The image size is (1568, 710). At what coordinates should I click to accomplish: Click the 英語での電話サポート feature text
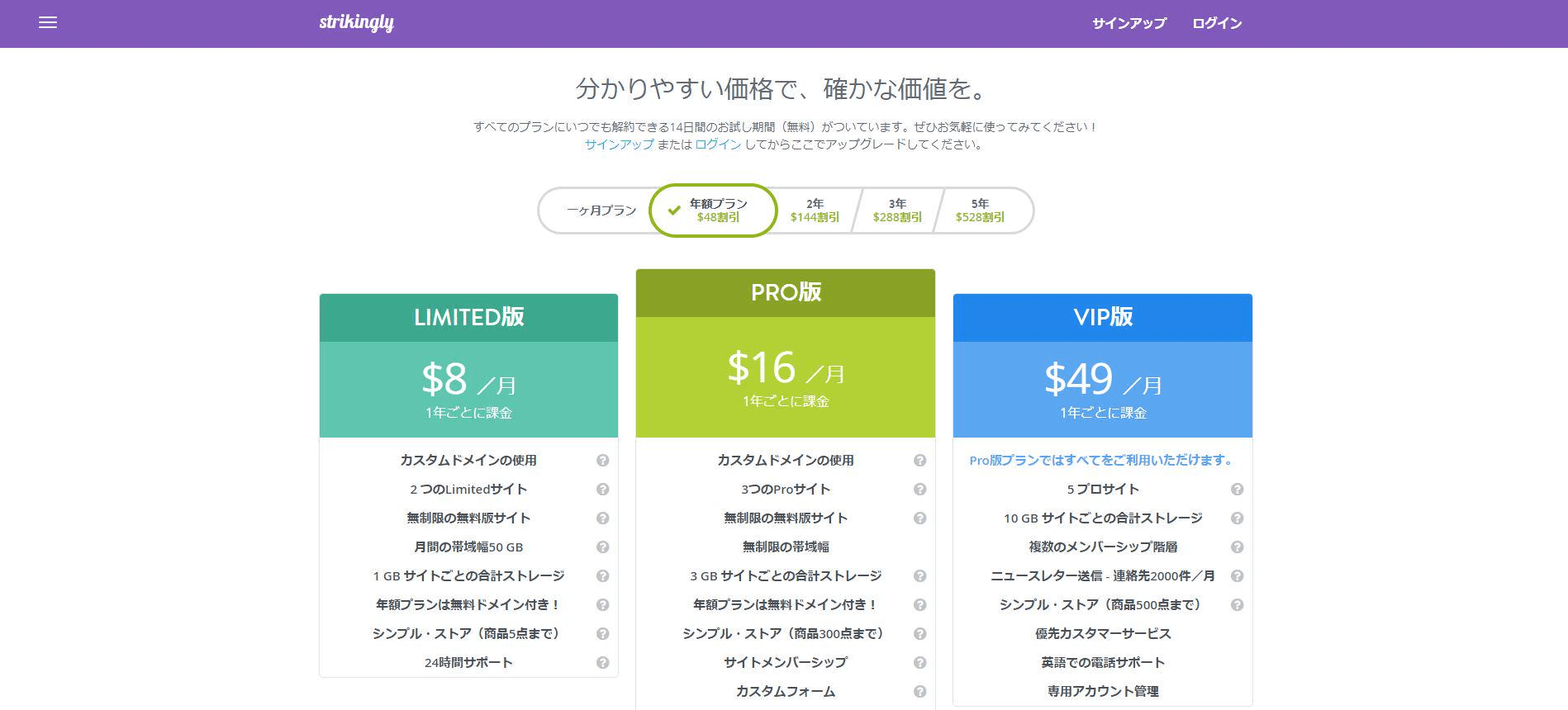click(1103, 663)
